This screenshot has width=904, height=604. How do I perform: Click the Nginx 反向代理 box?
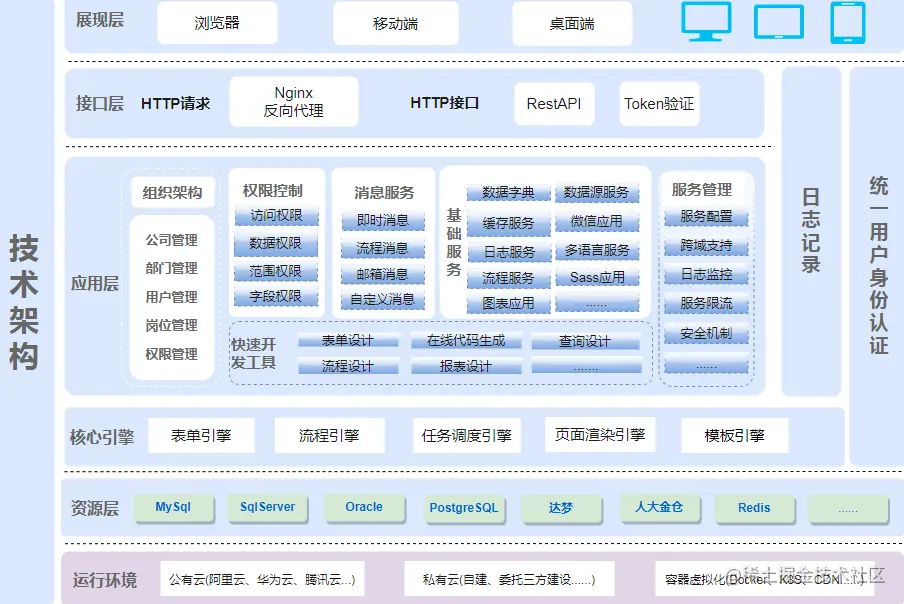pos(293,100)
